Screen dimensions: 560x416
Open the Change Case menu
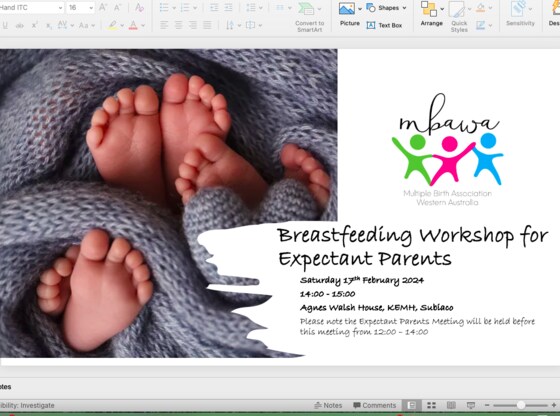pyautogui.click(x=87, y=25)
